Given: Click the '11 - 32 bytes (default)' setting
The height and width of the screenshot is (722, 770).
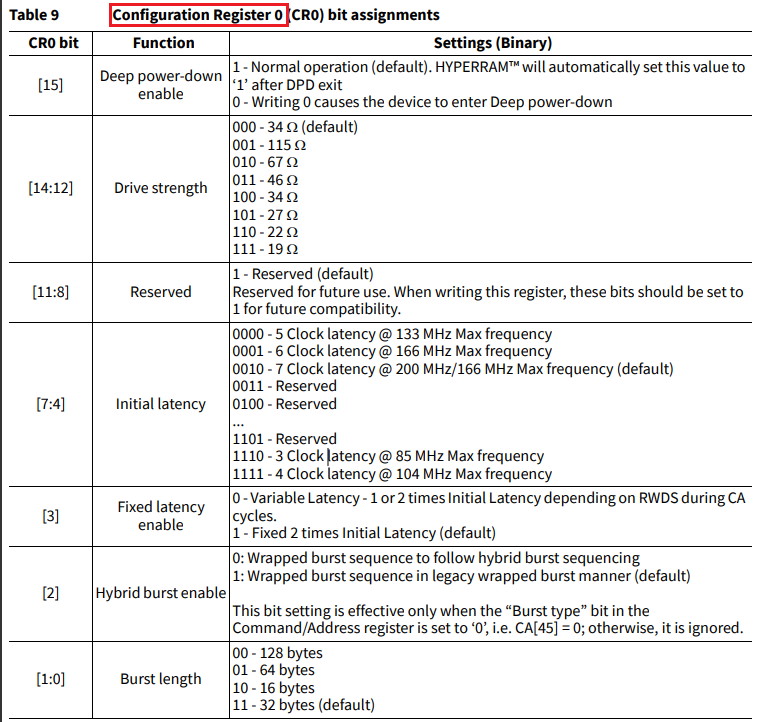Looking at the screenshot, I should click(x=303, y=705).
